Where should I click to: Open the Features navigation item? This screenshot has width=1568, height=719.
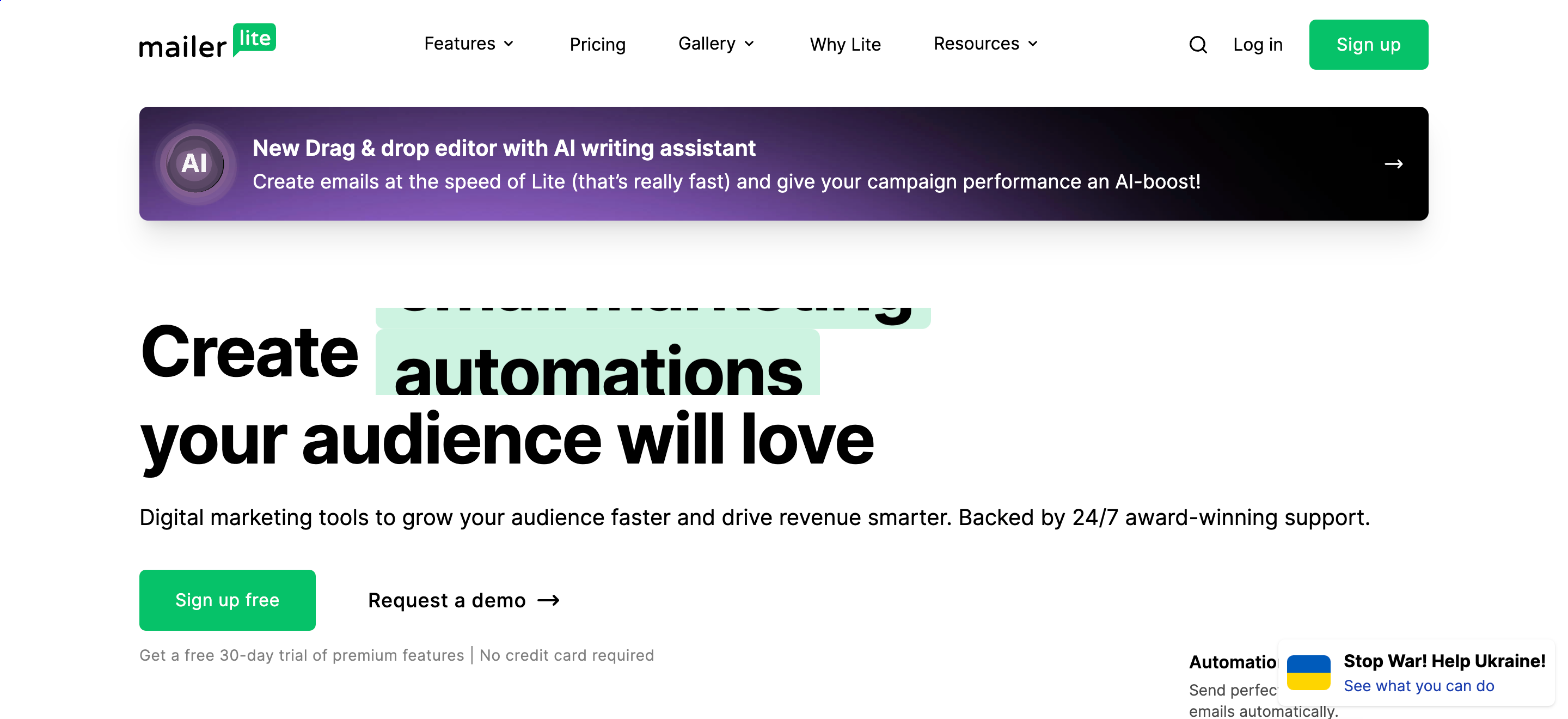coord(469,44)
